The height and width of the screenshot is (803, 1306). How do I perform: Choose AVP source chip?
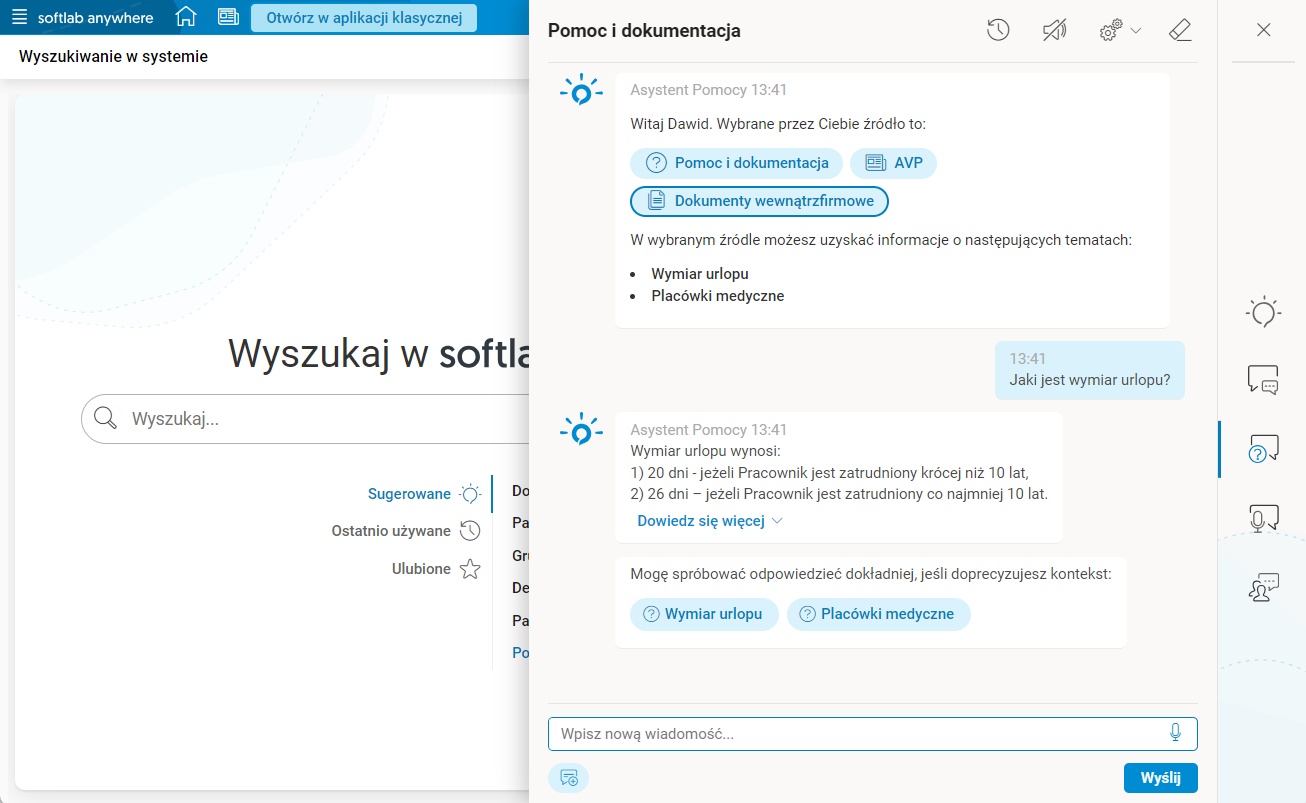point(893,163)
